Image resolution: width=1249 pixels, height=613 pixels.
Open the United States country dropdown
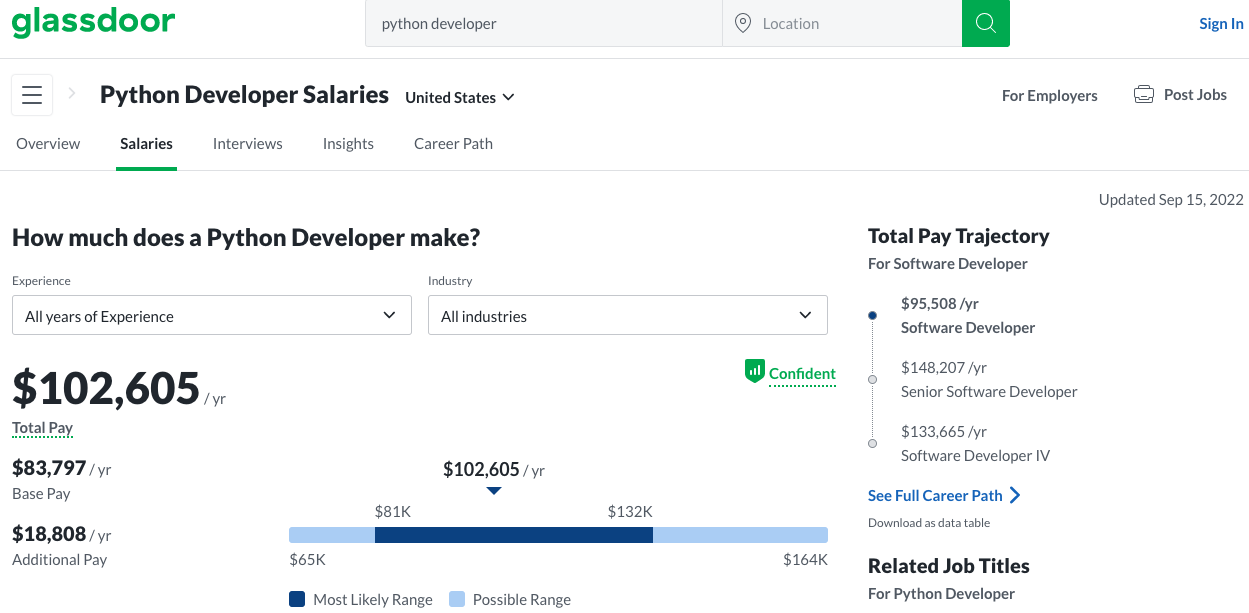point(460,97)
